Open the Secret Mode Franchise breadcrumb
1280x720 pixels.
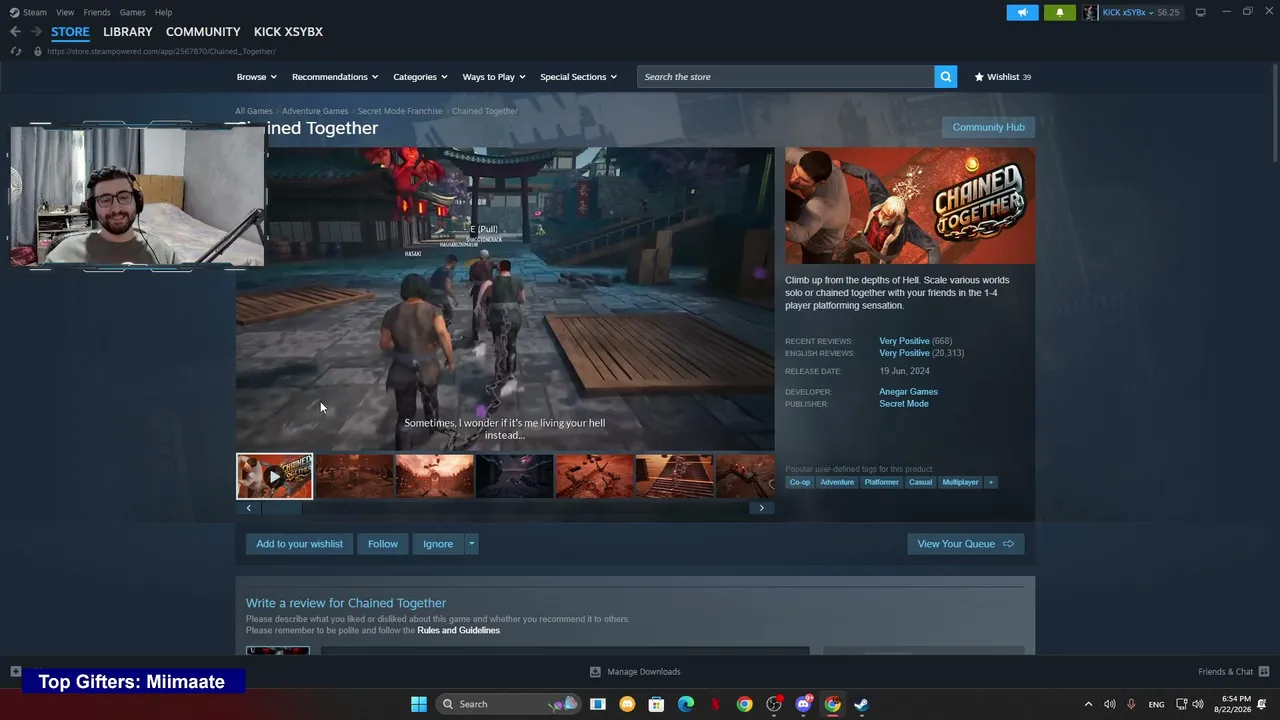pos(400,111)
